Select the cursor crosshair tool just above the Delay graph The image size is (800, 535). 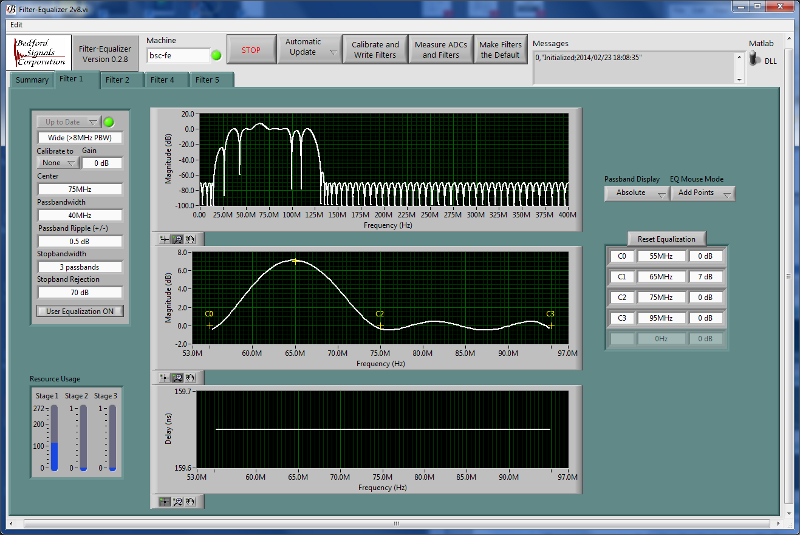pyautogui.click(x=164, y=378)
